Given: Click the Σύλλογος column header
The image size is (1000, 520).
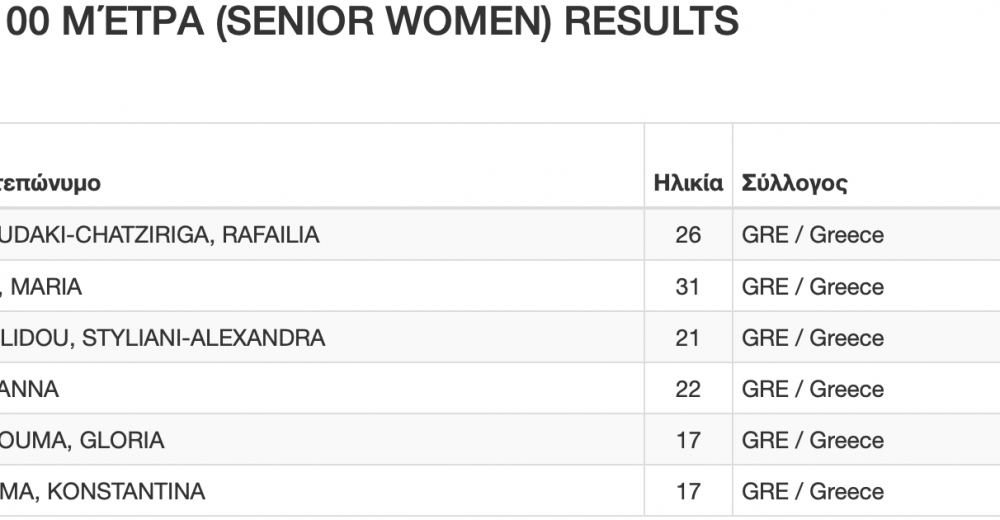Looking at the screenshot, I should click(794, 184).
